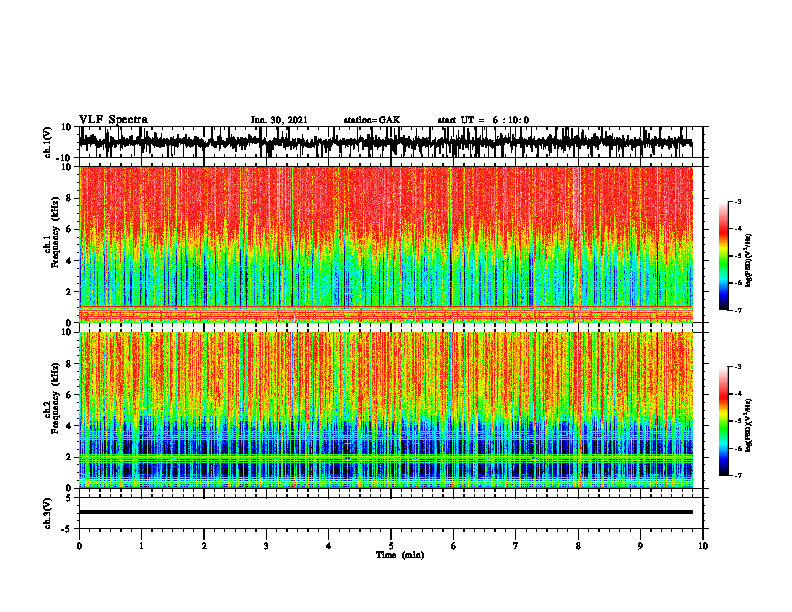
Task: Click the ch.2 "Frequency (kHz)" axis label
Action: pyautogui.click(x=56, y=398)
